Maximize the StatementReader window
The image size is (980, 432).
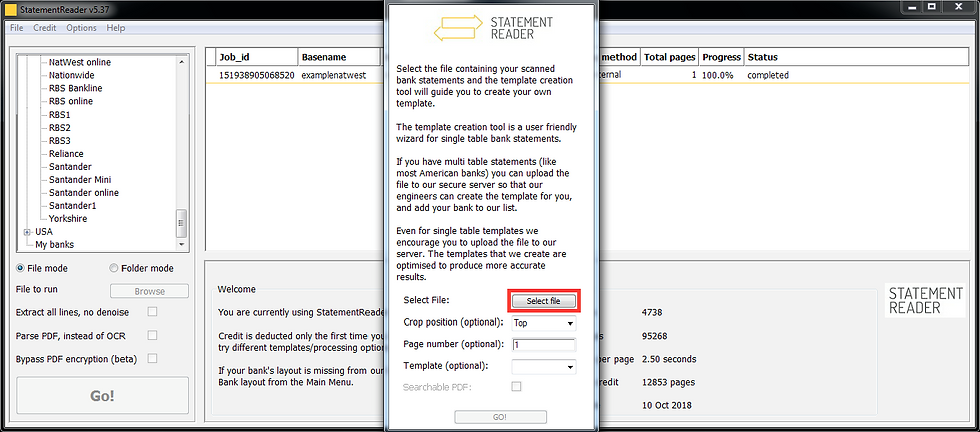coord(932,7)
